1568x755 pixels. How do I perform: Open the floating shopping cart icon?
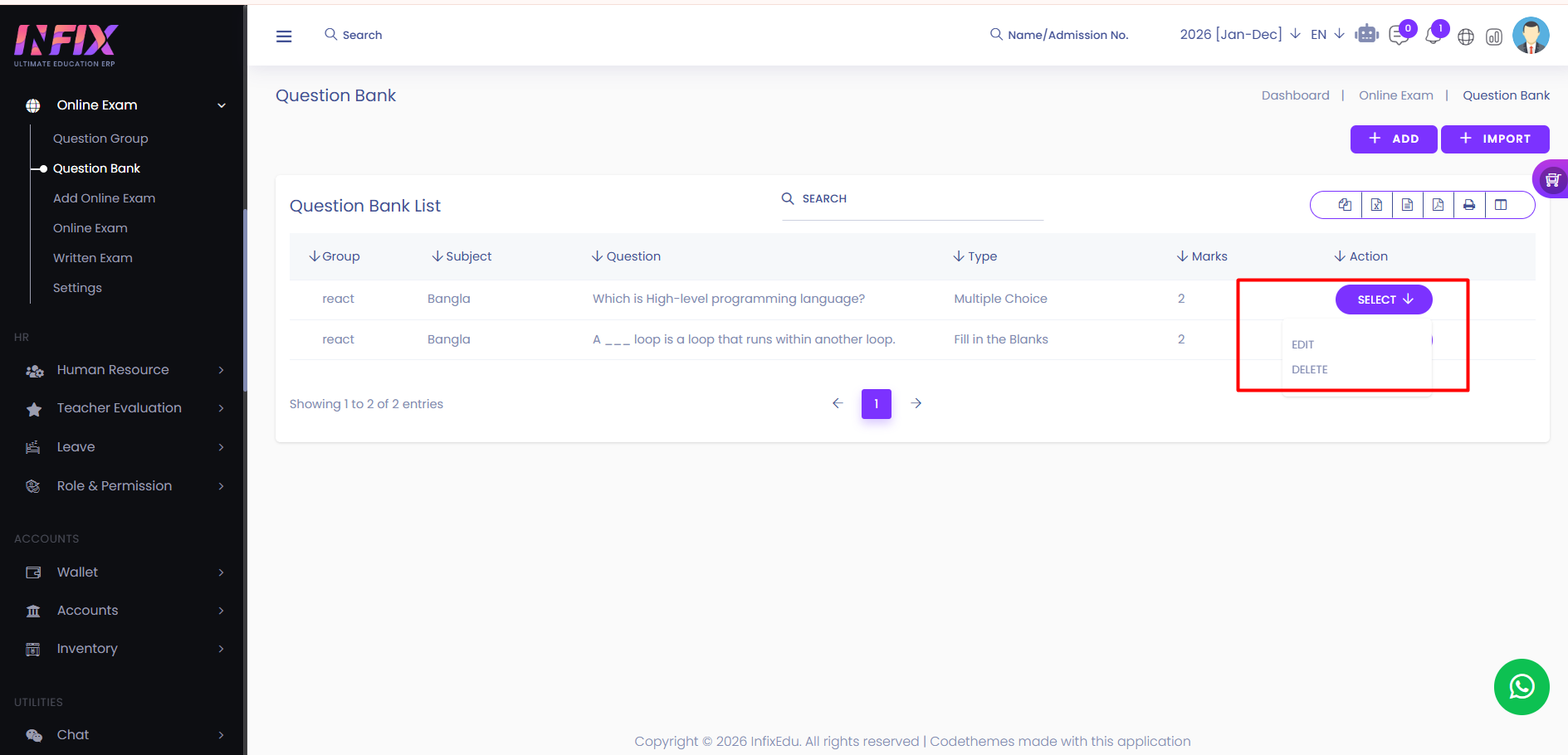coord(1551,179)
